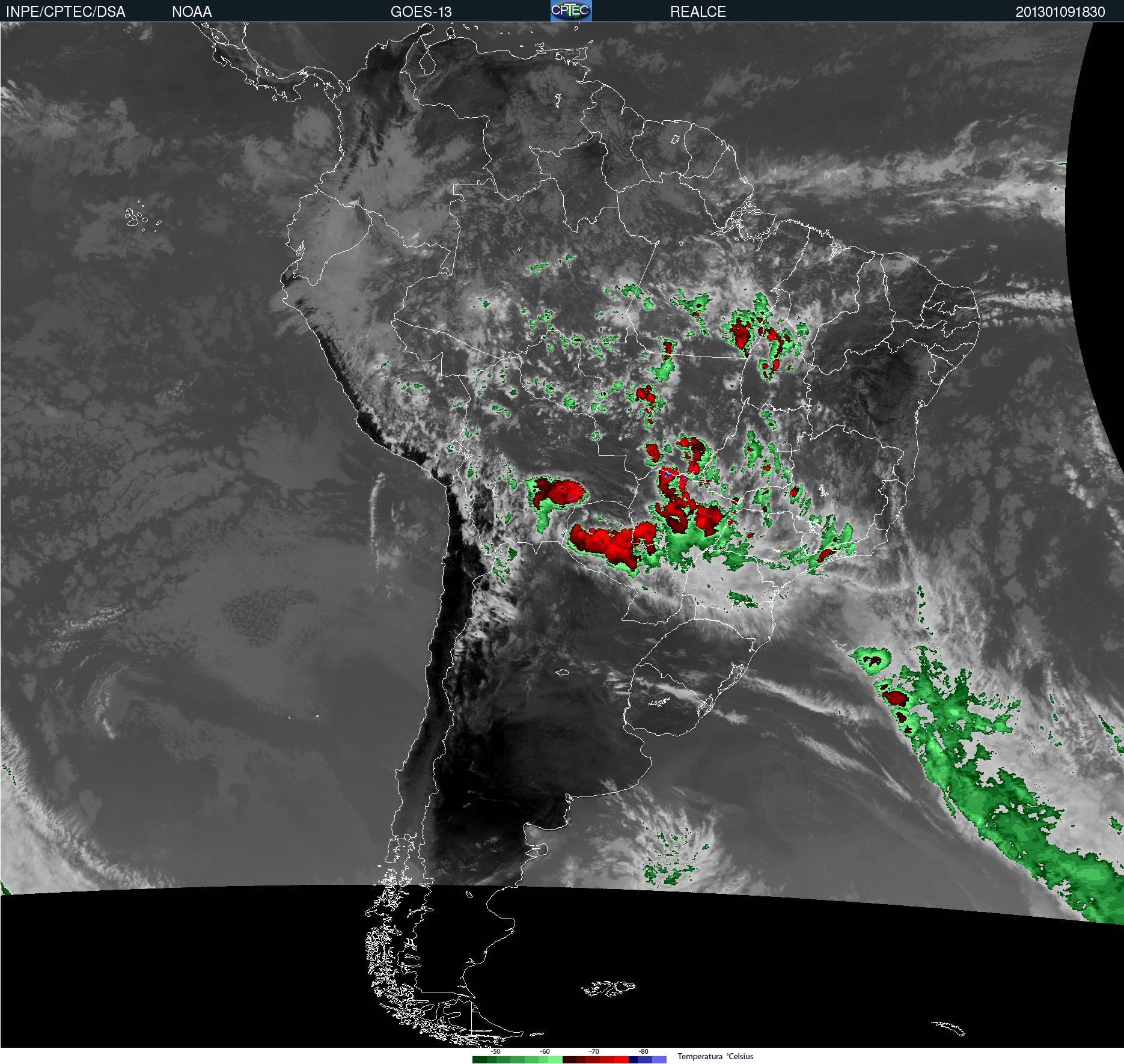Click the REALCE label in the header
1124x1064 pixels.
point(698,11)
